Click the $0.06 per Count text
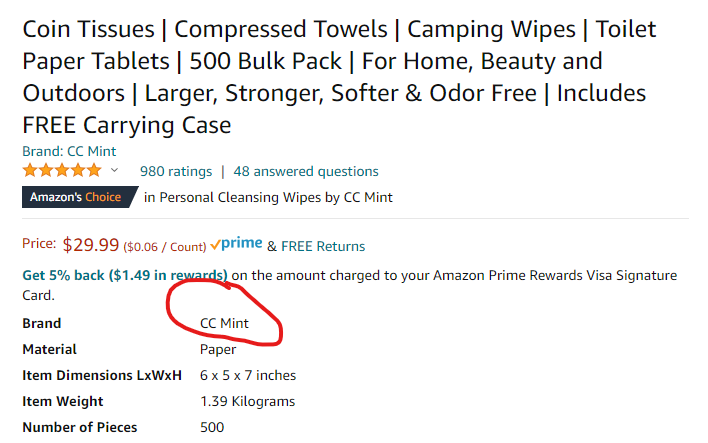The height and width of the screenshot is (443, 708). point(165,247)
